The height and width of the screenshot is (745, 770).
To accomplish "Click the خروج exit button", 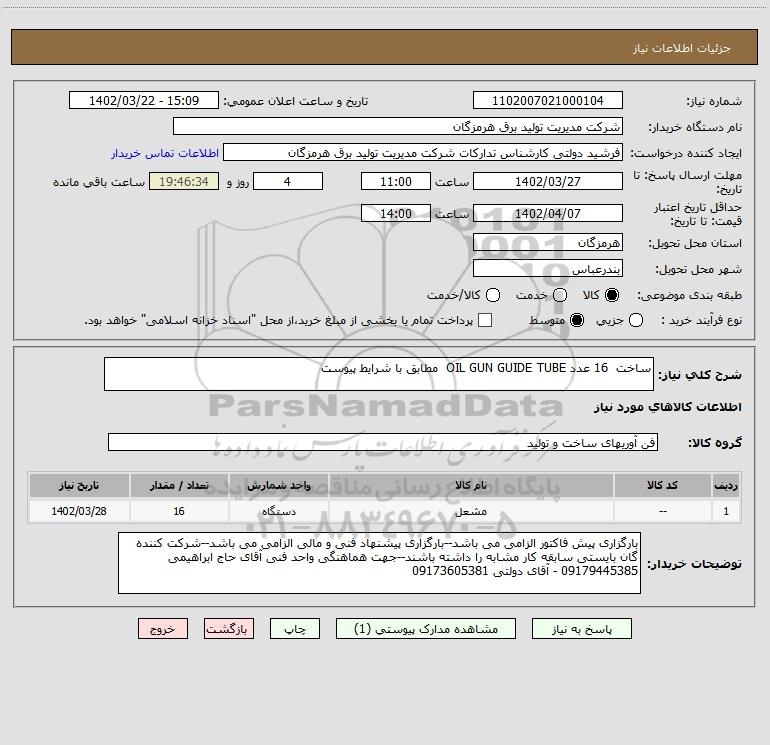I will click(x=163, y=629).
